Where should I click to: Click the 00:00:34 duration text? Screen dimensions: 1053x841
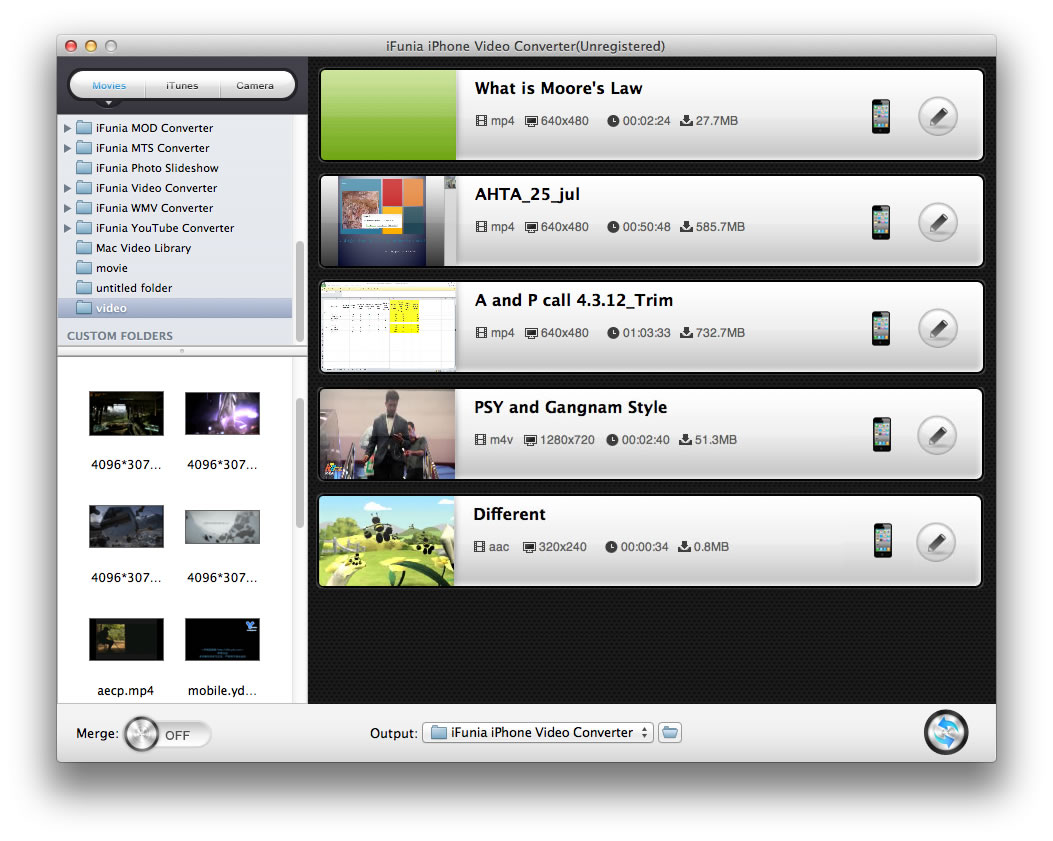coord(644,547)
